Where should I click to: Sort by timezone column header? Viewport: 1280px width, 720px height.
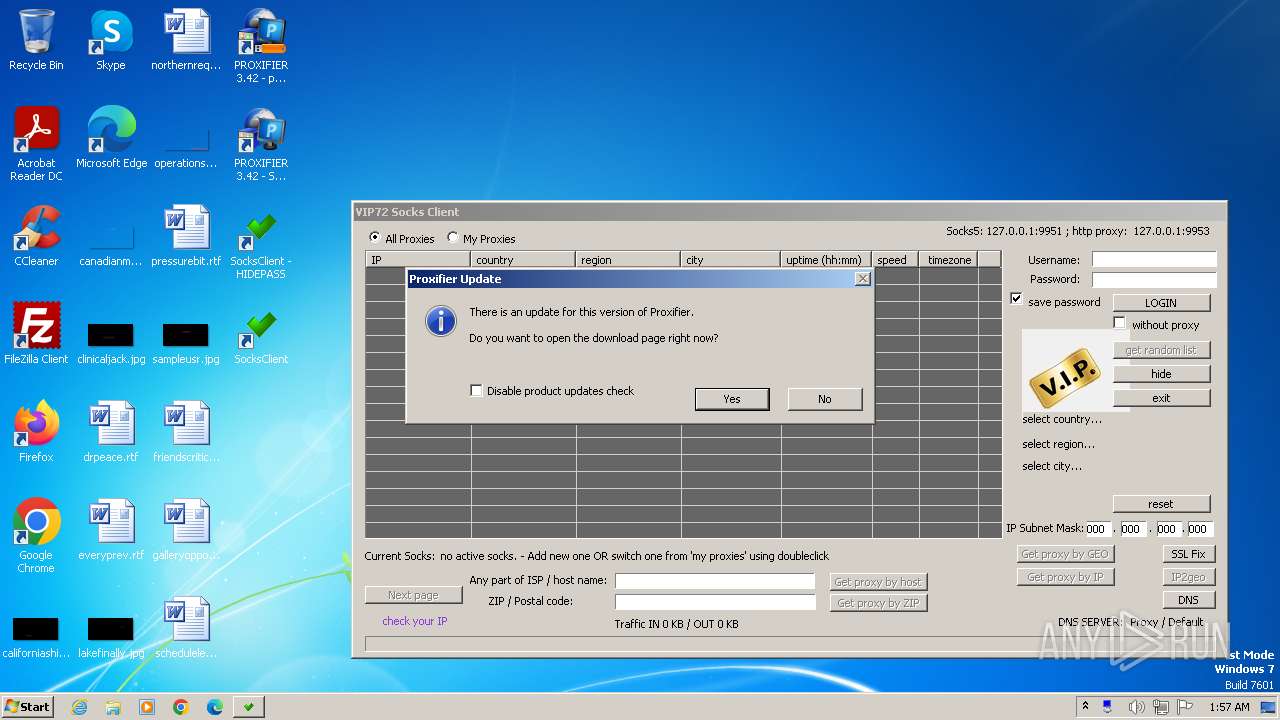click(x=948, y=260)
